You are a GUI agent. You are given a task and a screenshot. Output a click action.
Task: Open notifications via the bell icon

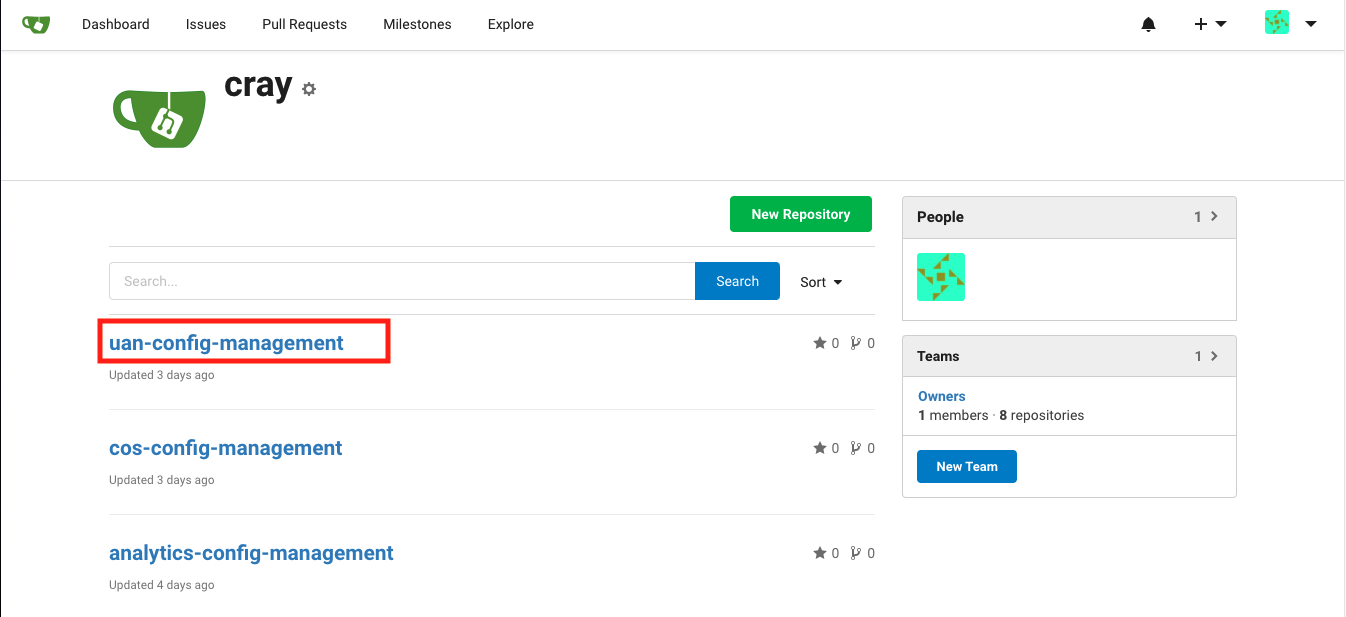[x=1148, y=24]
